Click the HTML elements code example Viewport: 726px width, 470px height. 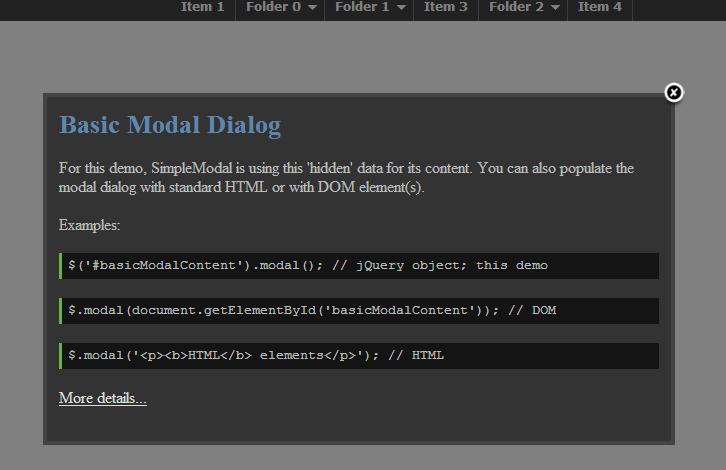point(256,355)
